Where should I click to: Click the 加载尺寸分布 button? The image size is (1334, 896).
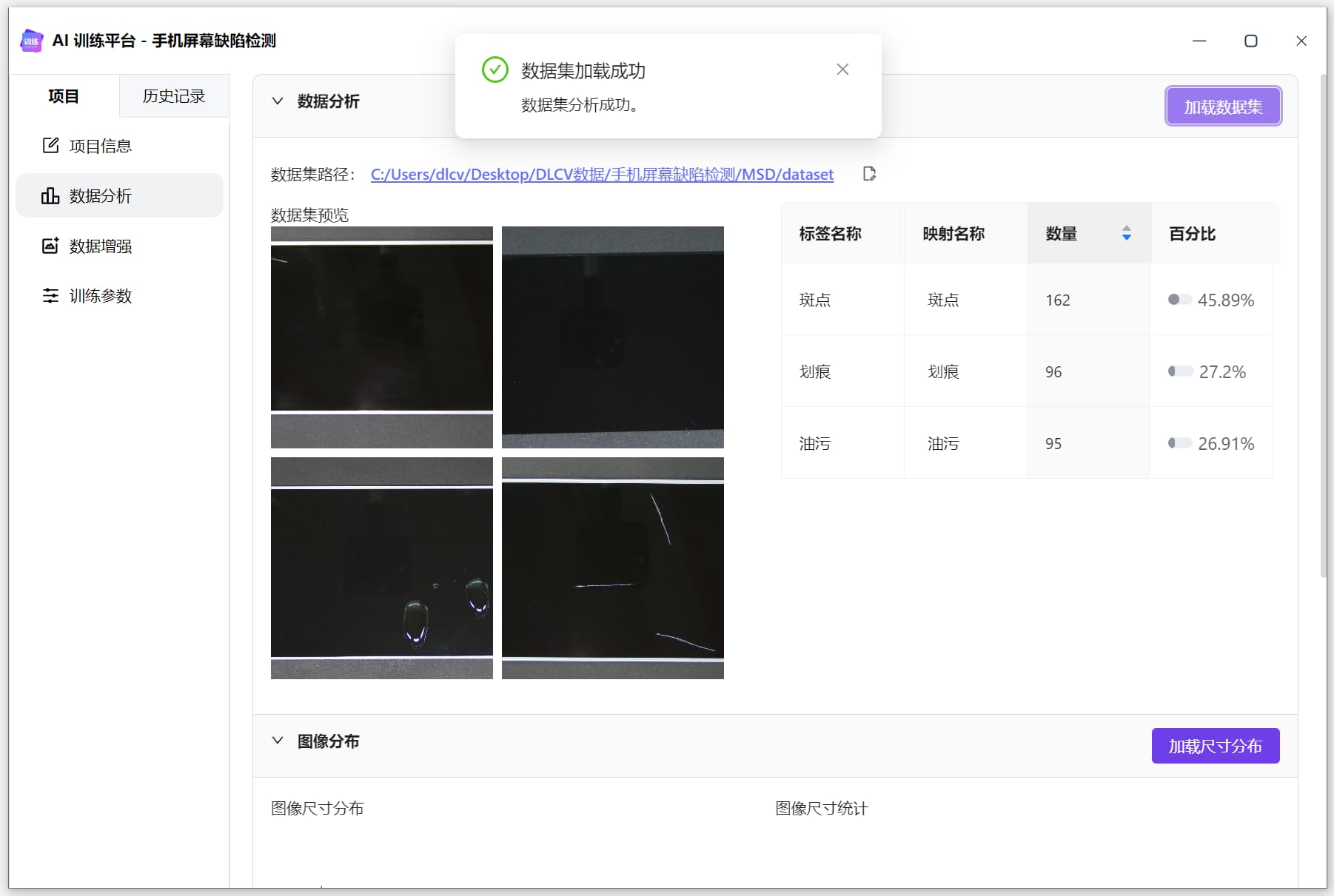[1215, 746]
